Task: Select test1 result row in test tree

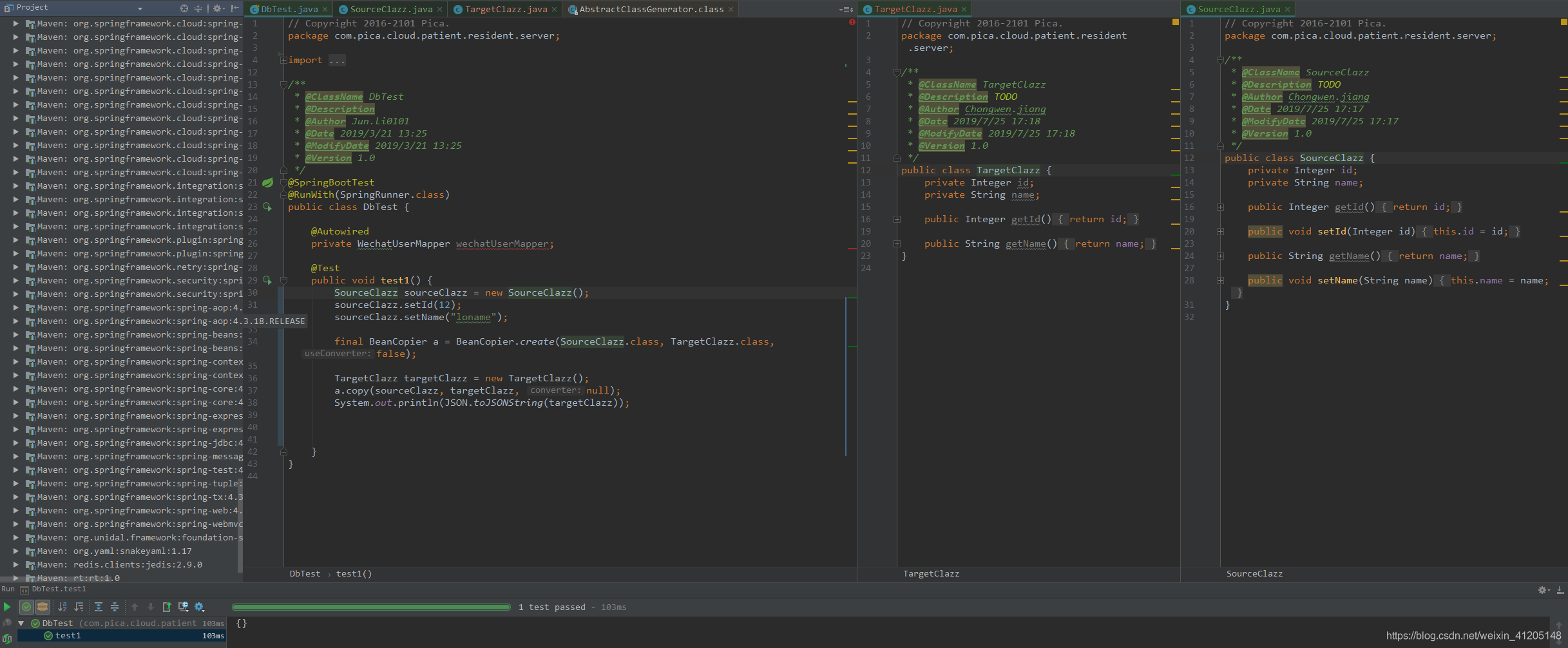Action: click(121, 636)
